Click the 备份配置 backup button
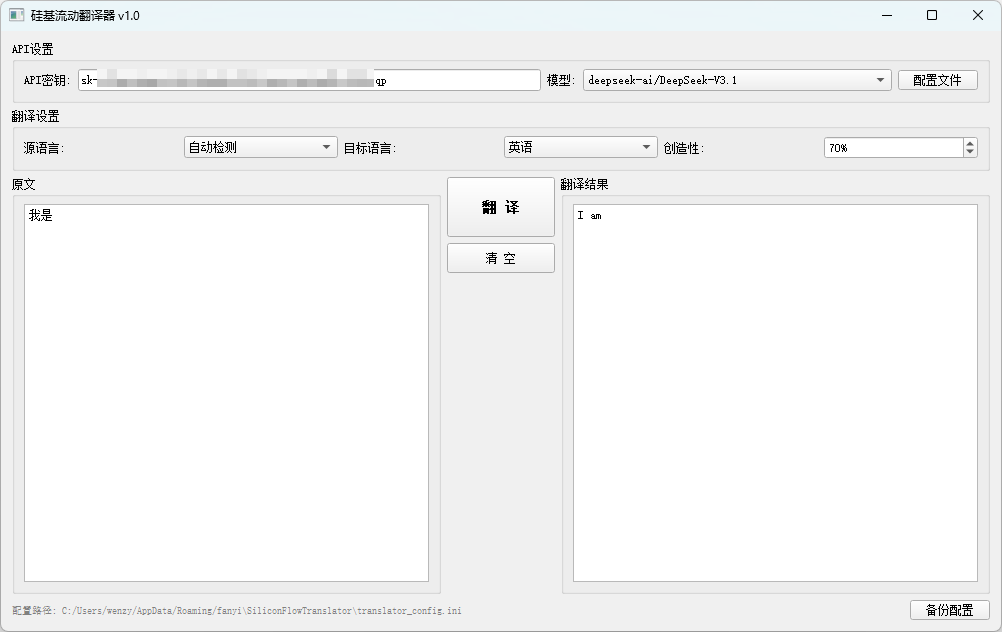 [949, 610]
